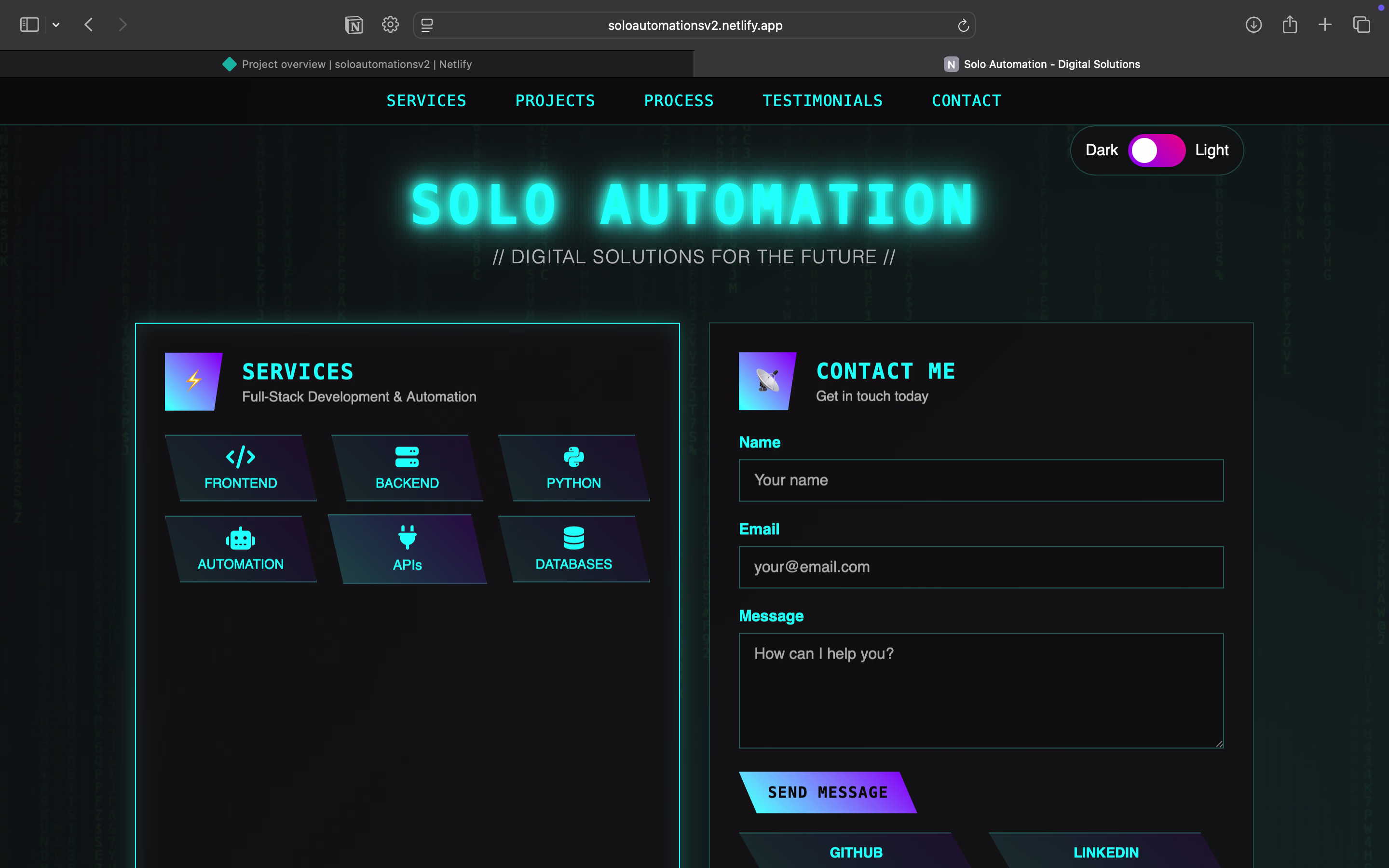
Task: Open a new tab with plus button
Action: pos(1325,25)
